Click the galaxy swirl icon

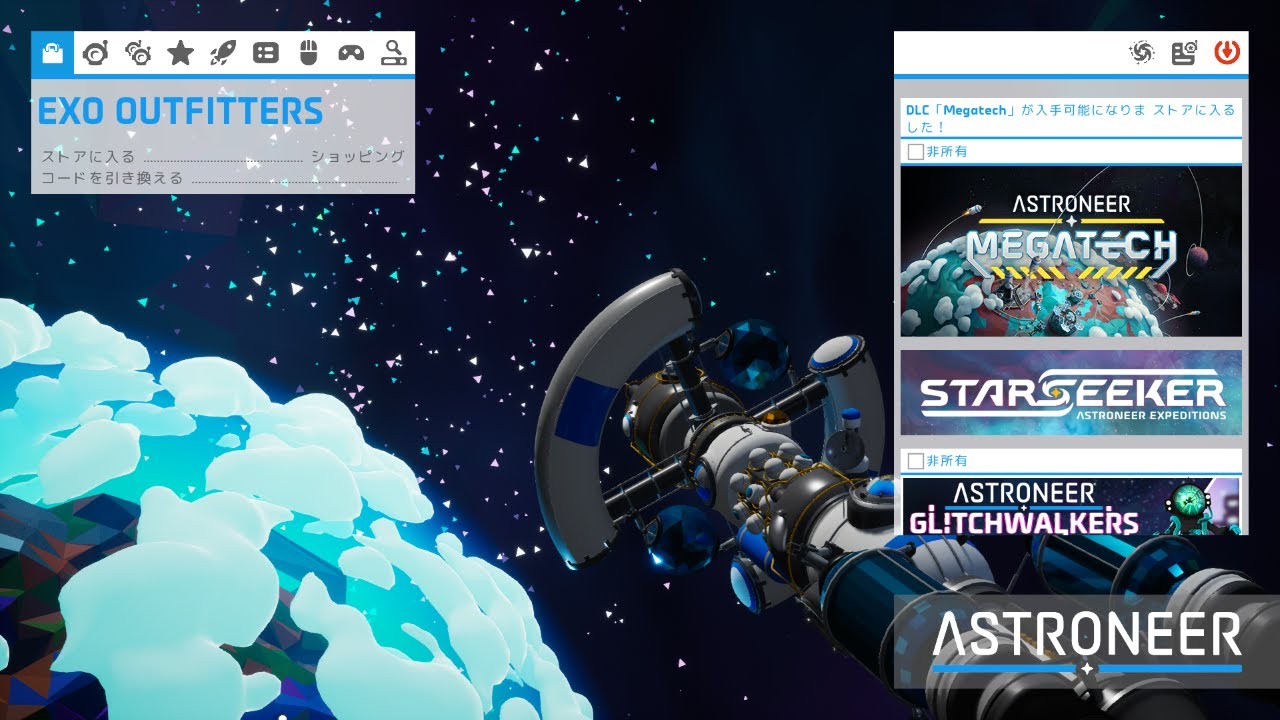(1141, 53)
